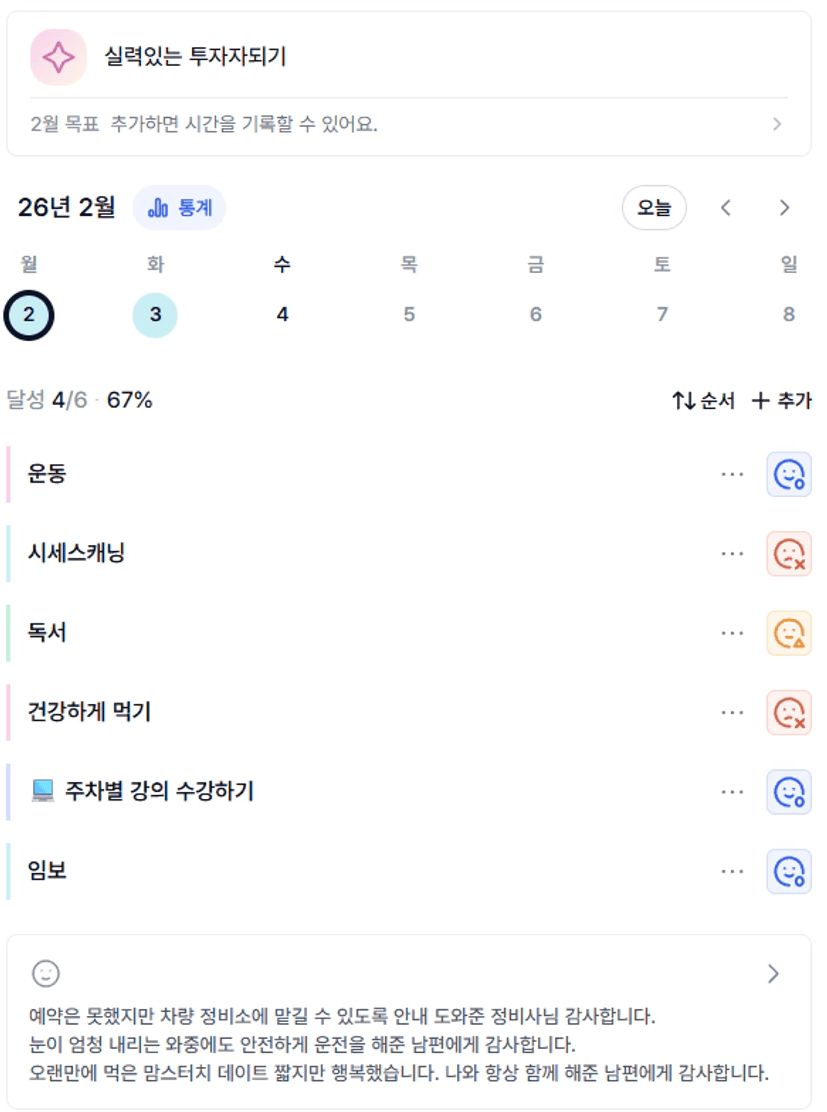Screen dimensions: 827x1112
Task: Go to the next week arrow
Action: point(784,208)
